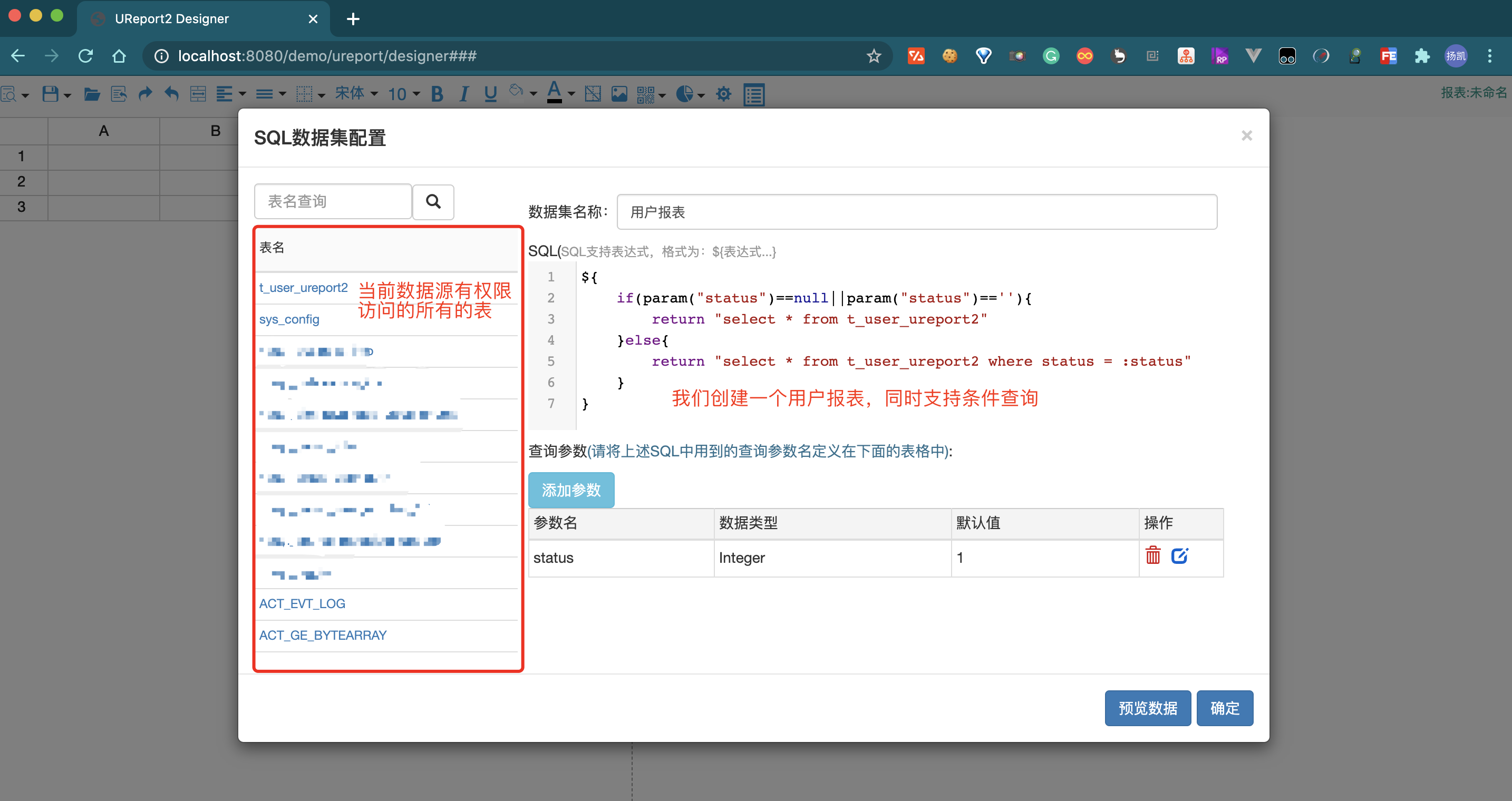The image size is (1512, 801).
Task: Select the sys_config table
Action: [x=289, y=320]
